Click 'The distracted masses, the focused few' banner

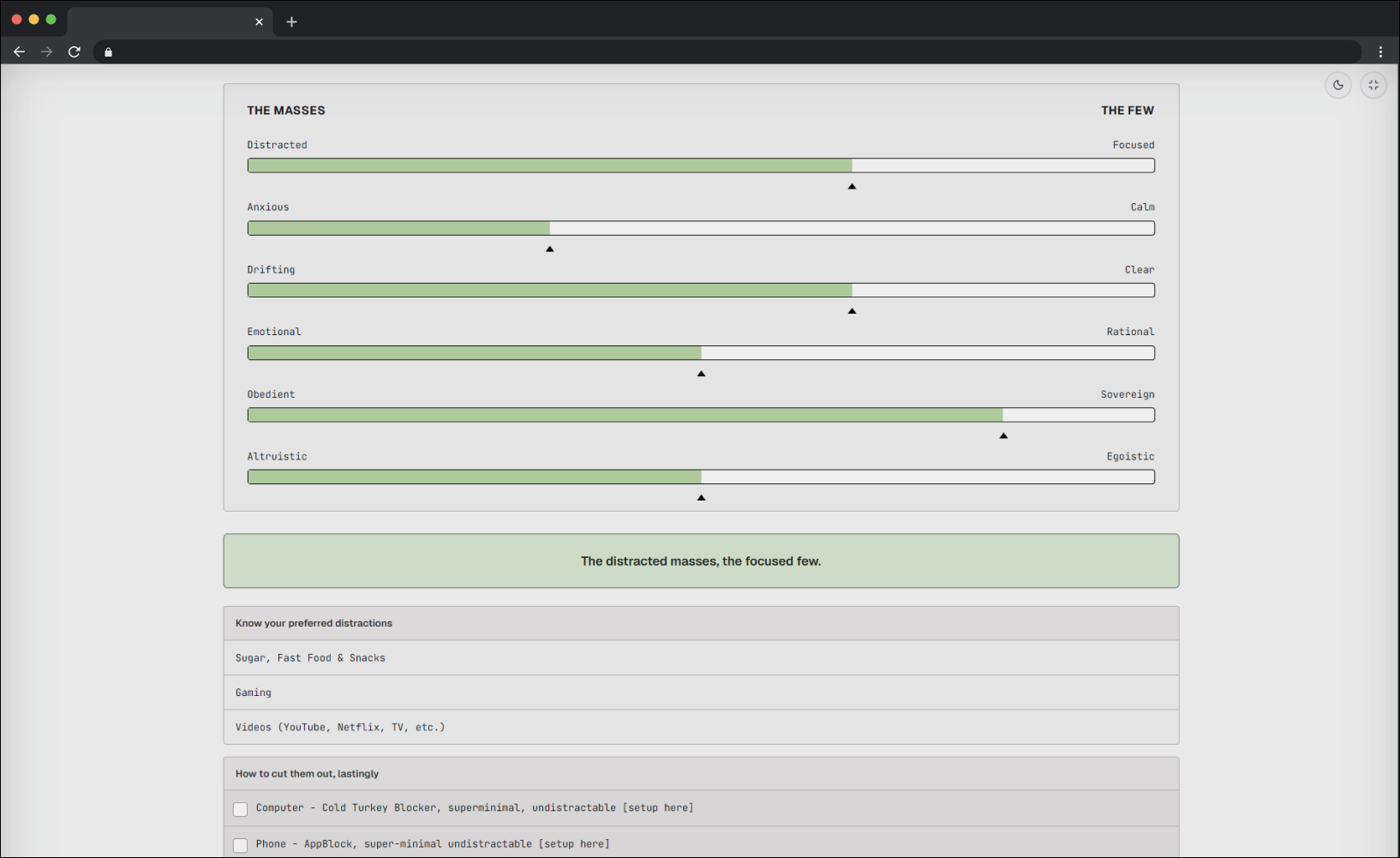[x=701, y=561]
